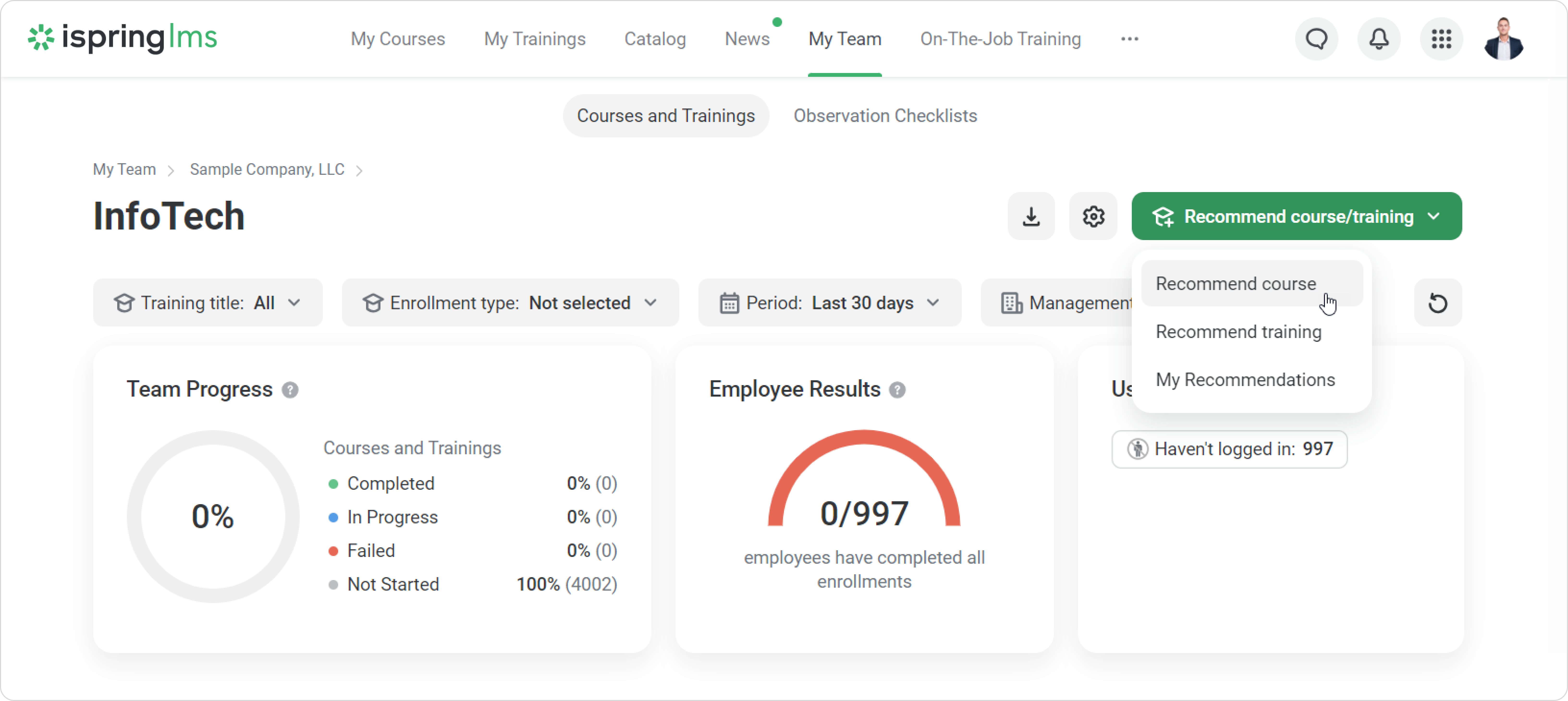Click the download report icon
The height and width of the screenshot is (701, 1568).
[1031, 216]
